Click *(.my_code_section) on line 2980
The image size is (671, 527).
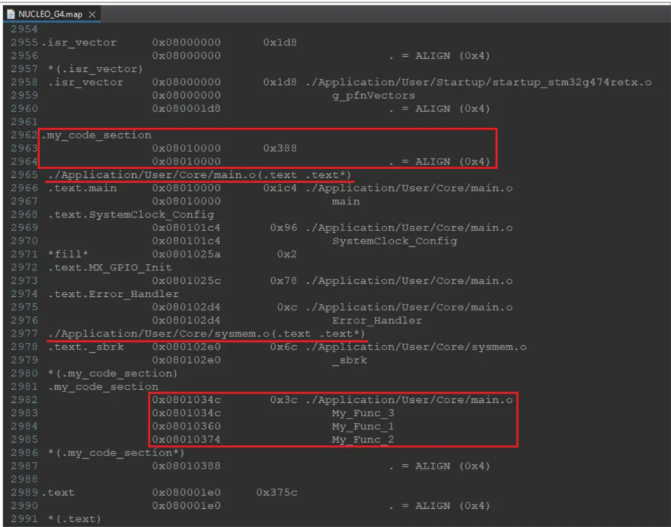point(113,374)
